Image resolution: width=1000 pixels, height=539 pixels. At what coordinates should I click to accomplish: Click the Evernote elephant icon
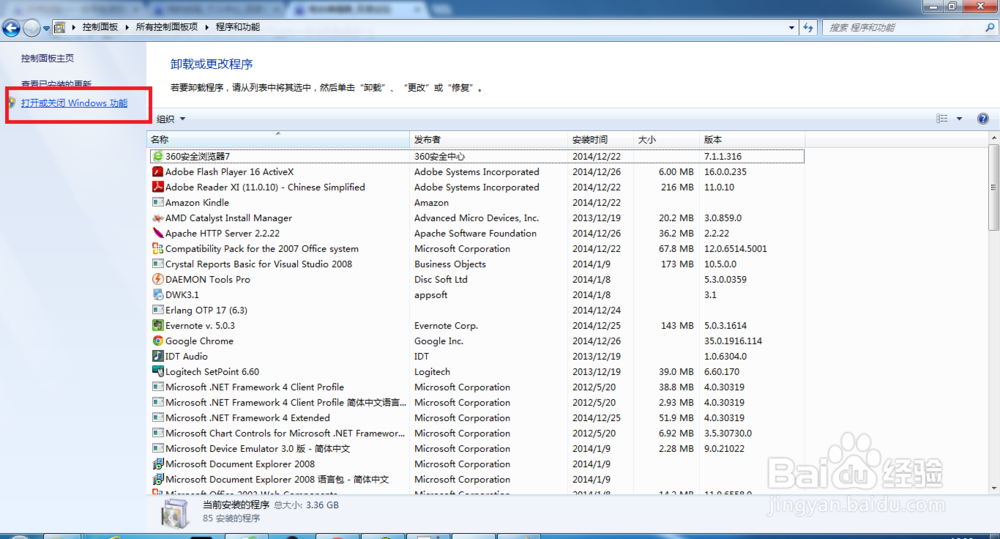click(x=158, y=325)
